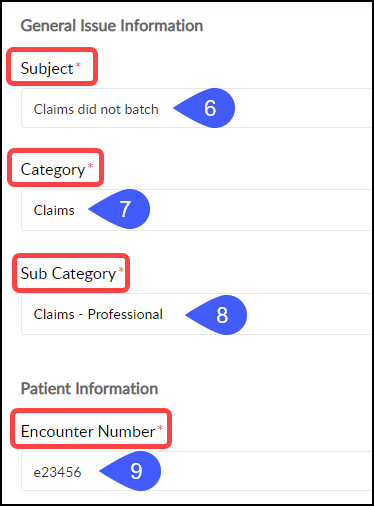Click the red asterisk beside Subject
374x506 pixels.
click(78, 64)
